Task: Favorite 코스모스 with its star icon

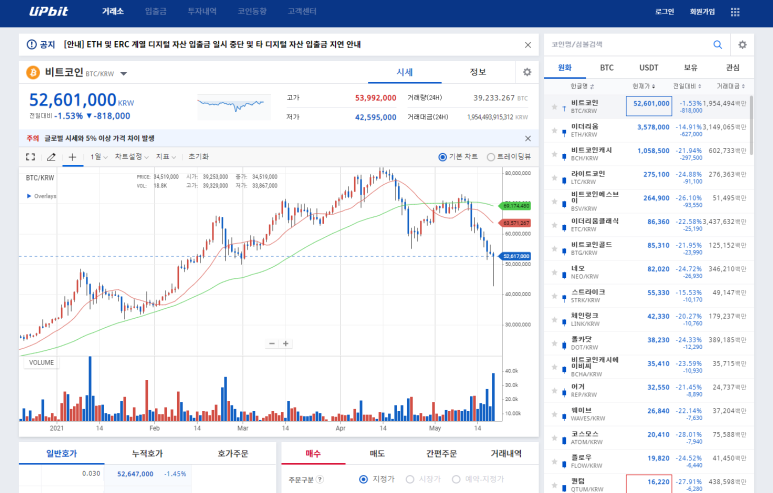Action: [x=555, y=438]
